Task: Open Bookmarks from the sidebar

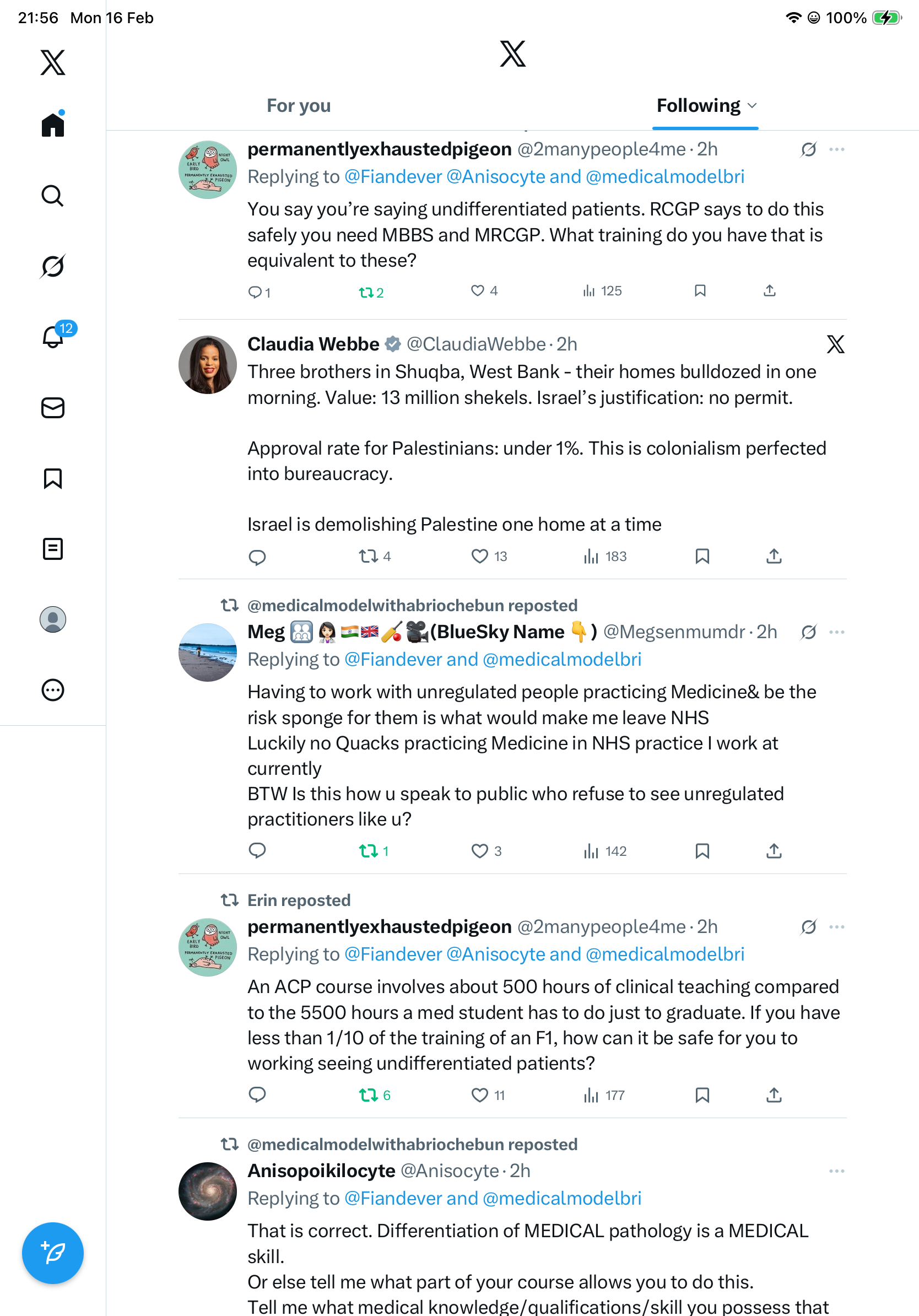Action: coord(53,478)
